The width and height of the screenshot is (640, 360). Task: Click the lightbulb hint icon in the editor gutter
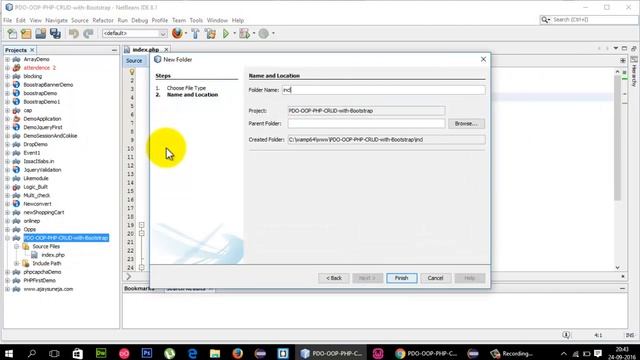(x=132, y=72)
